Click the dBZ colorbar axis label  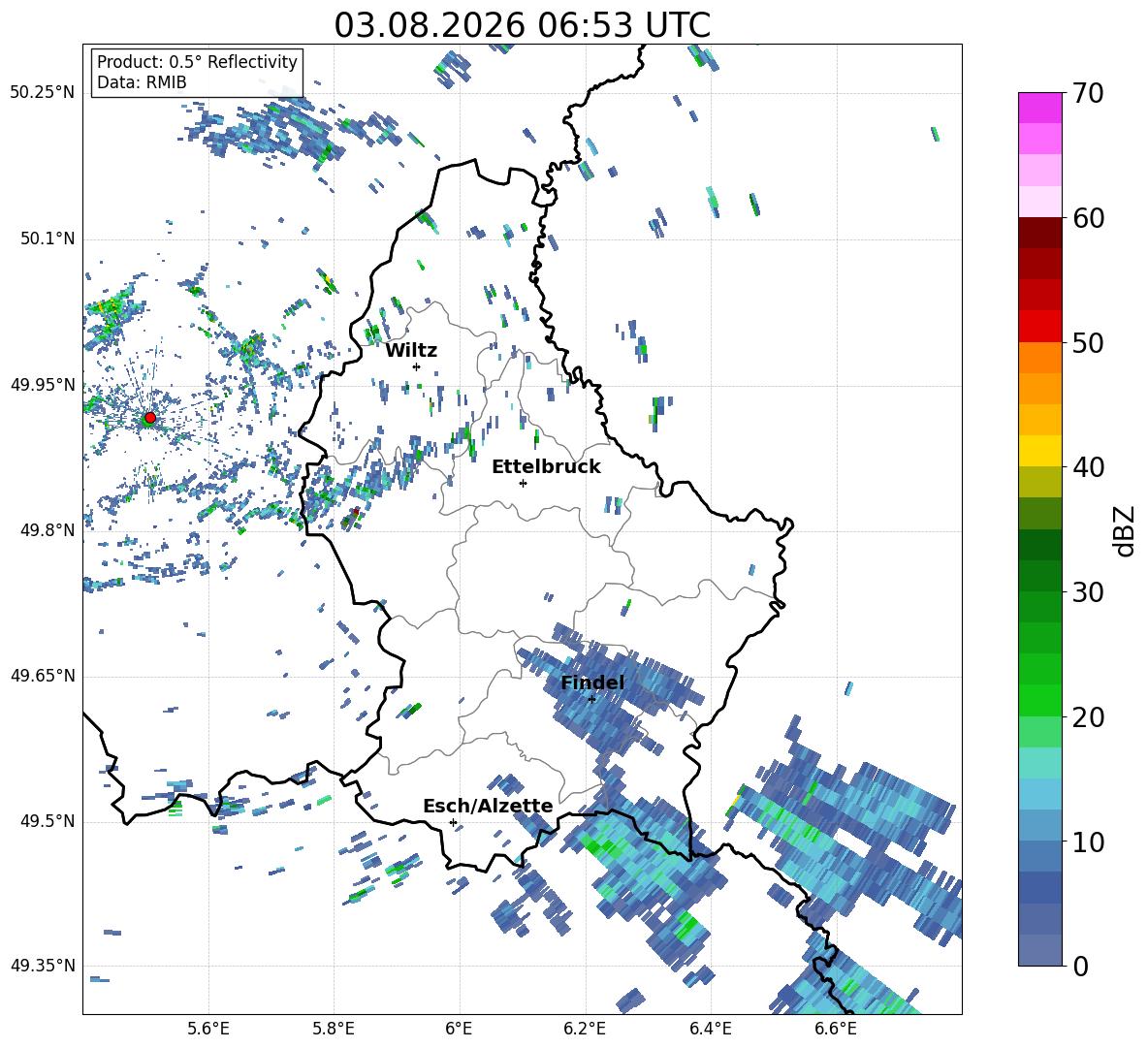(1126, 530)
